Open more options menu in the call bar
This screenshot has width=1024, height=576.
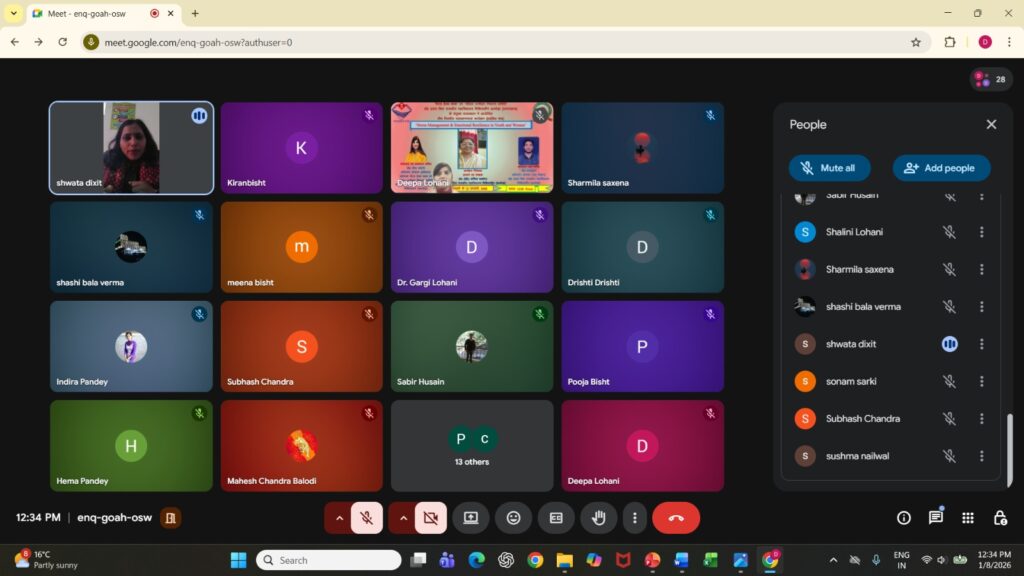coord(634,518)
